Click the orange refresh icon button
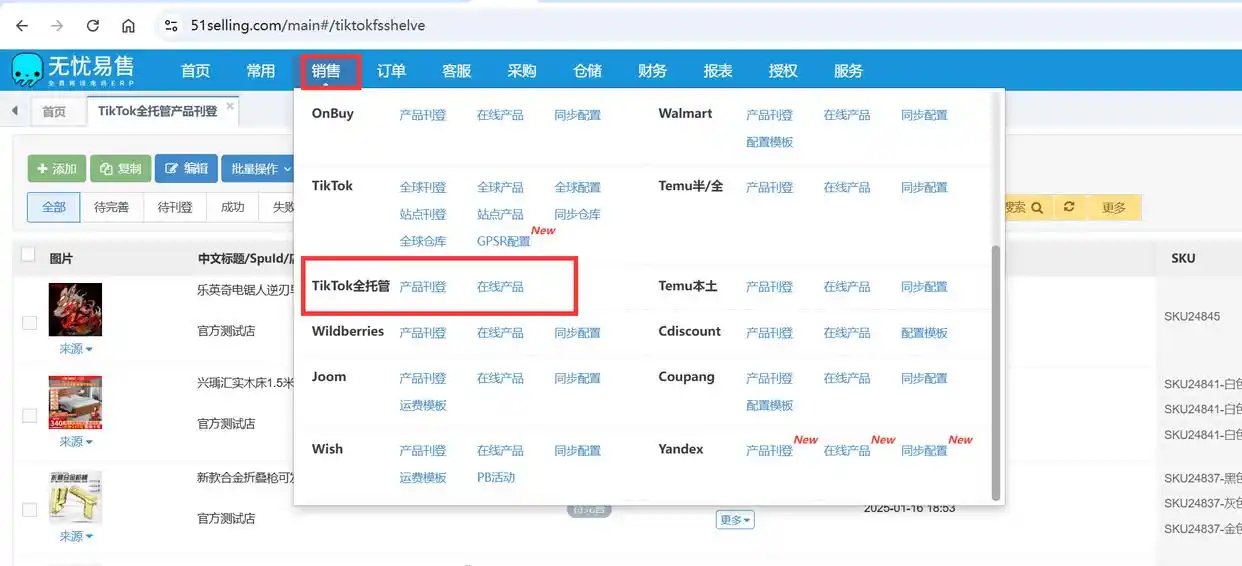 [x=1069, y=207]
